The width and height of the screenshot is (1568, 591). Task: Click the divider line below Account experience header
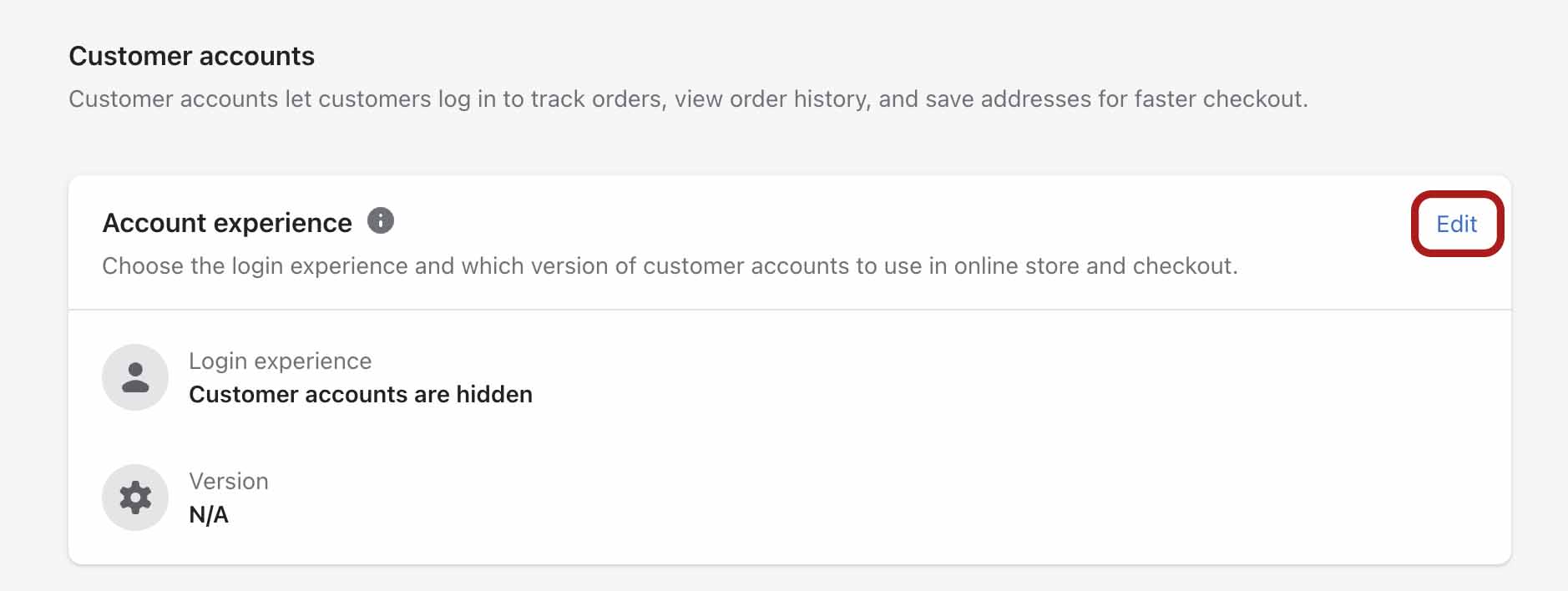click(x=790, y=310)
